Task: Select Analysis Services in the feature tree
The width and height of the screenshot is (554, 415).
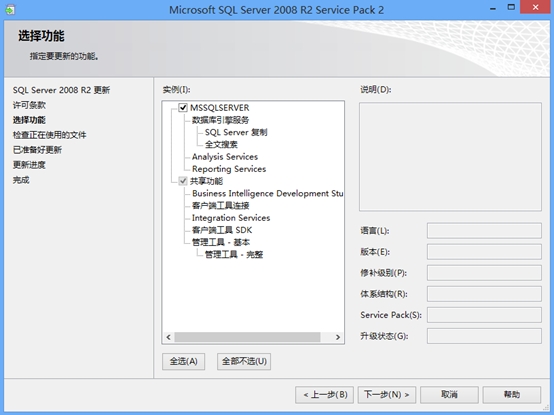Action: tap(225, 156)
